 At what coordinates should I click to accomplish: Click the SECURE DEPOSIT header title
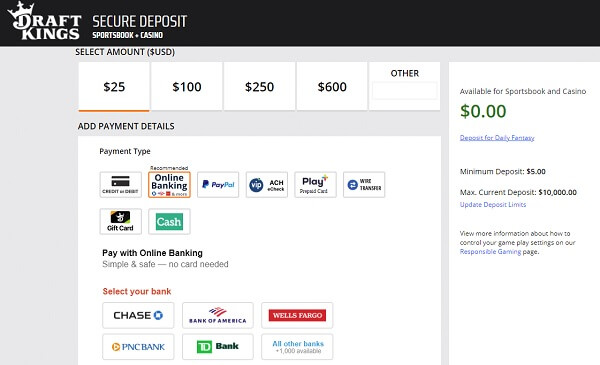[140, 21]
